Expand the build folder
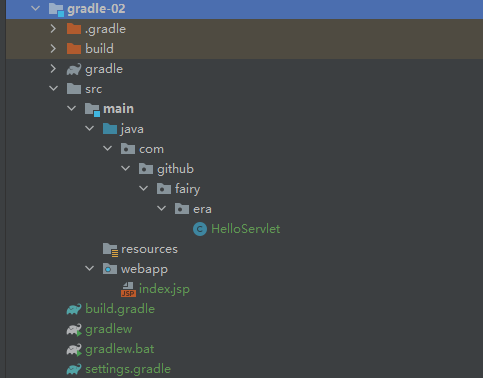This screenshot has width=483, height=378. 53,49
